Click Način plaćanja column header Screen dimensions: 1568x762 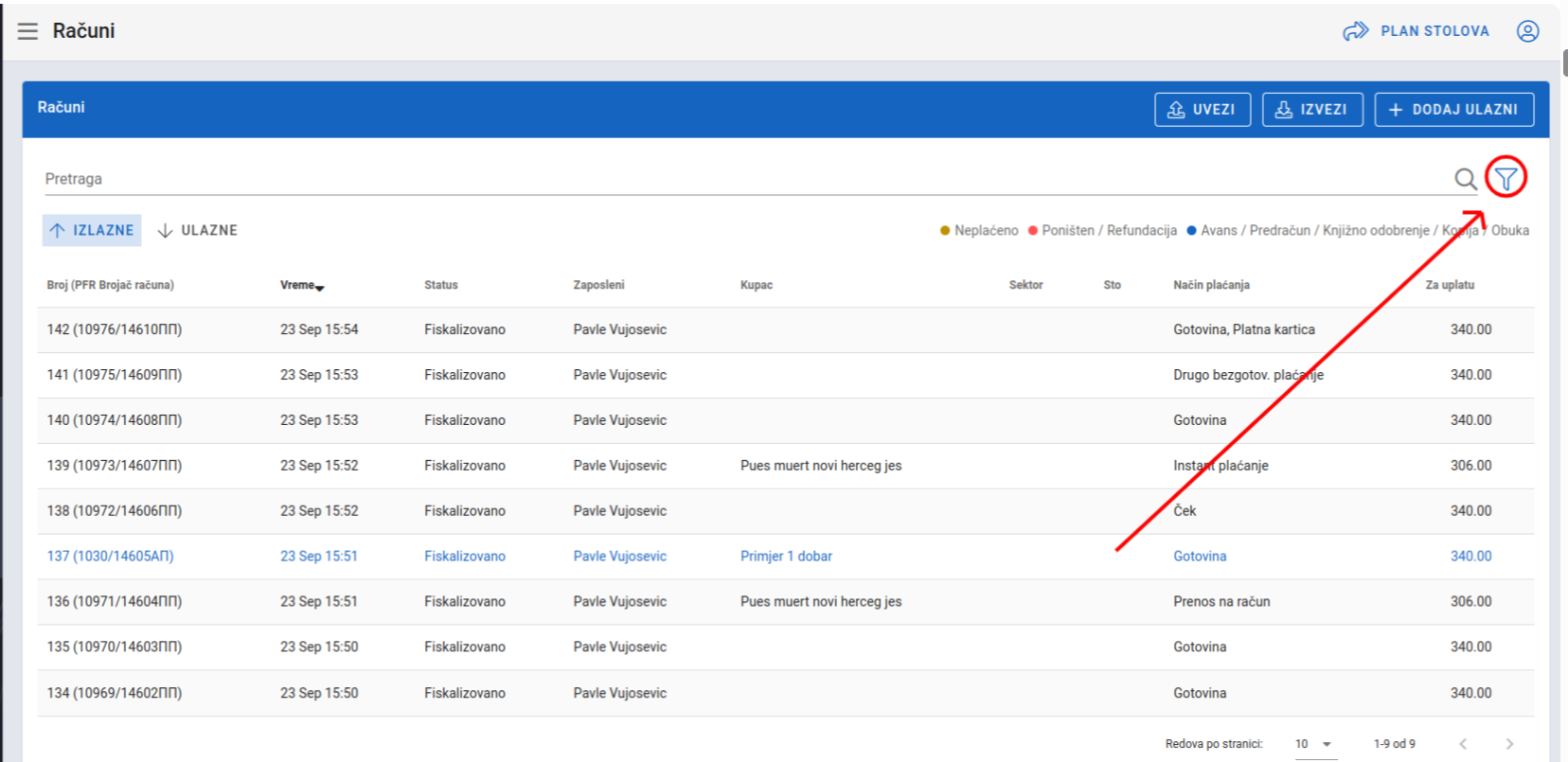[x=1211, y=285]
